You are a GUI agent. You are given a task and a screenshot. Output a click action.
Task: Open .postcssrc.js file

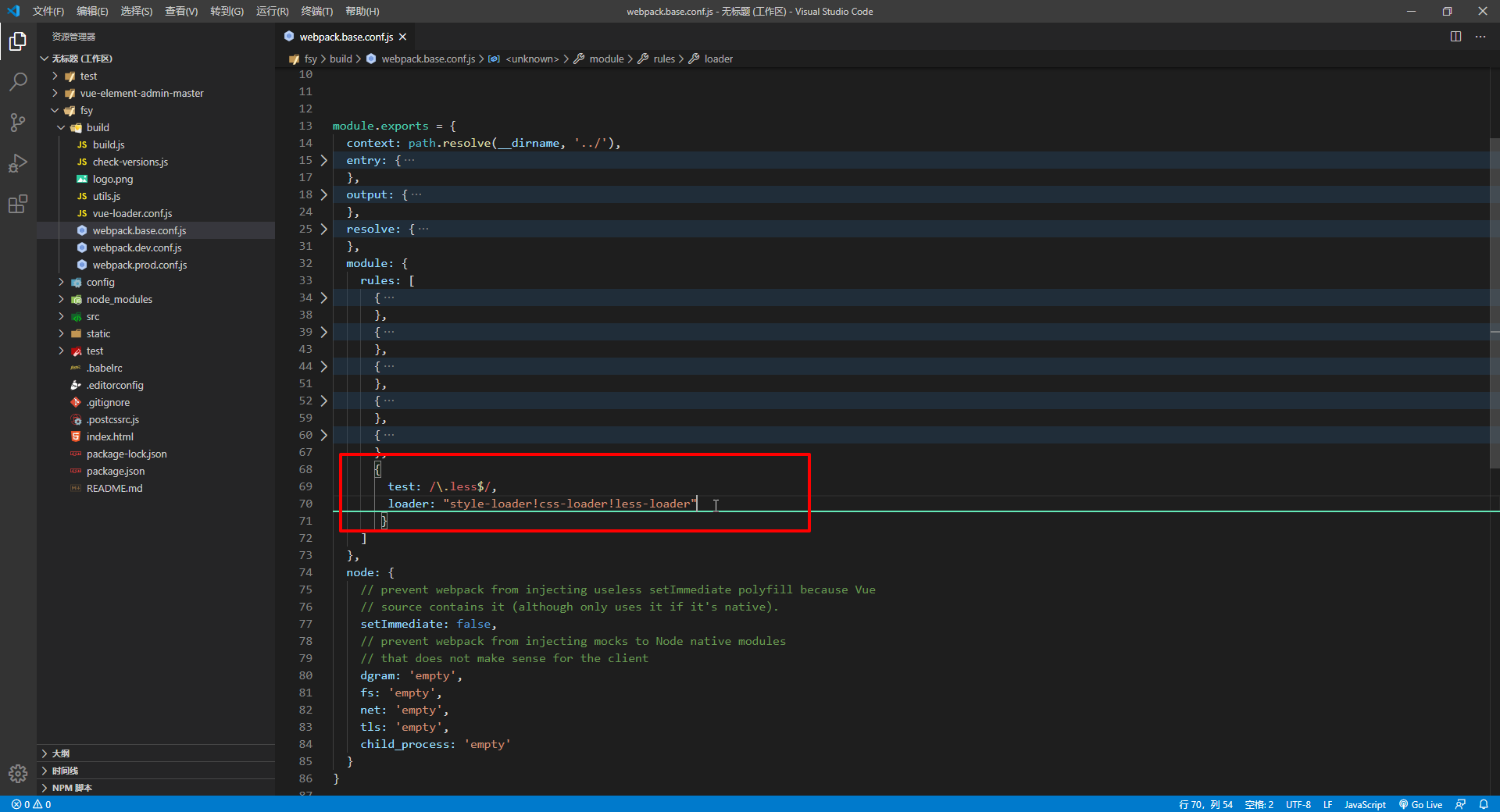155,419
